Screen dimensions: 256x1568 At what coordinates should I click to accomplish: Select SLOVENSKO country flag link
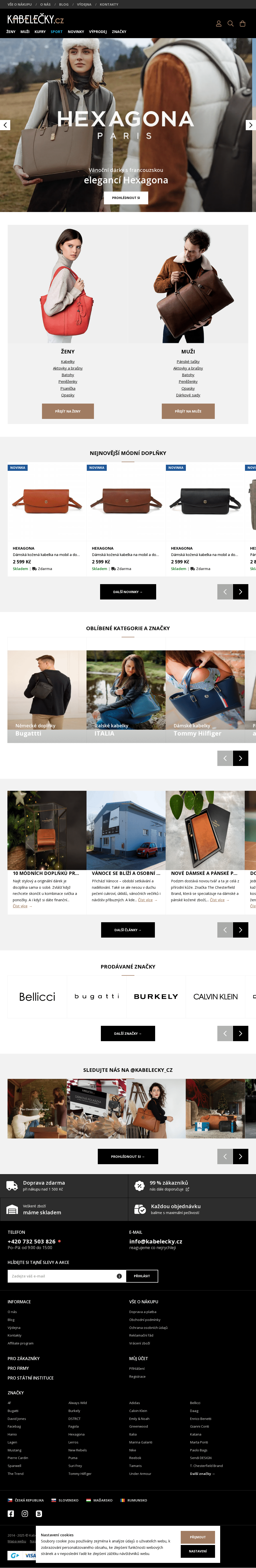[x=65, y=1500]
